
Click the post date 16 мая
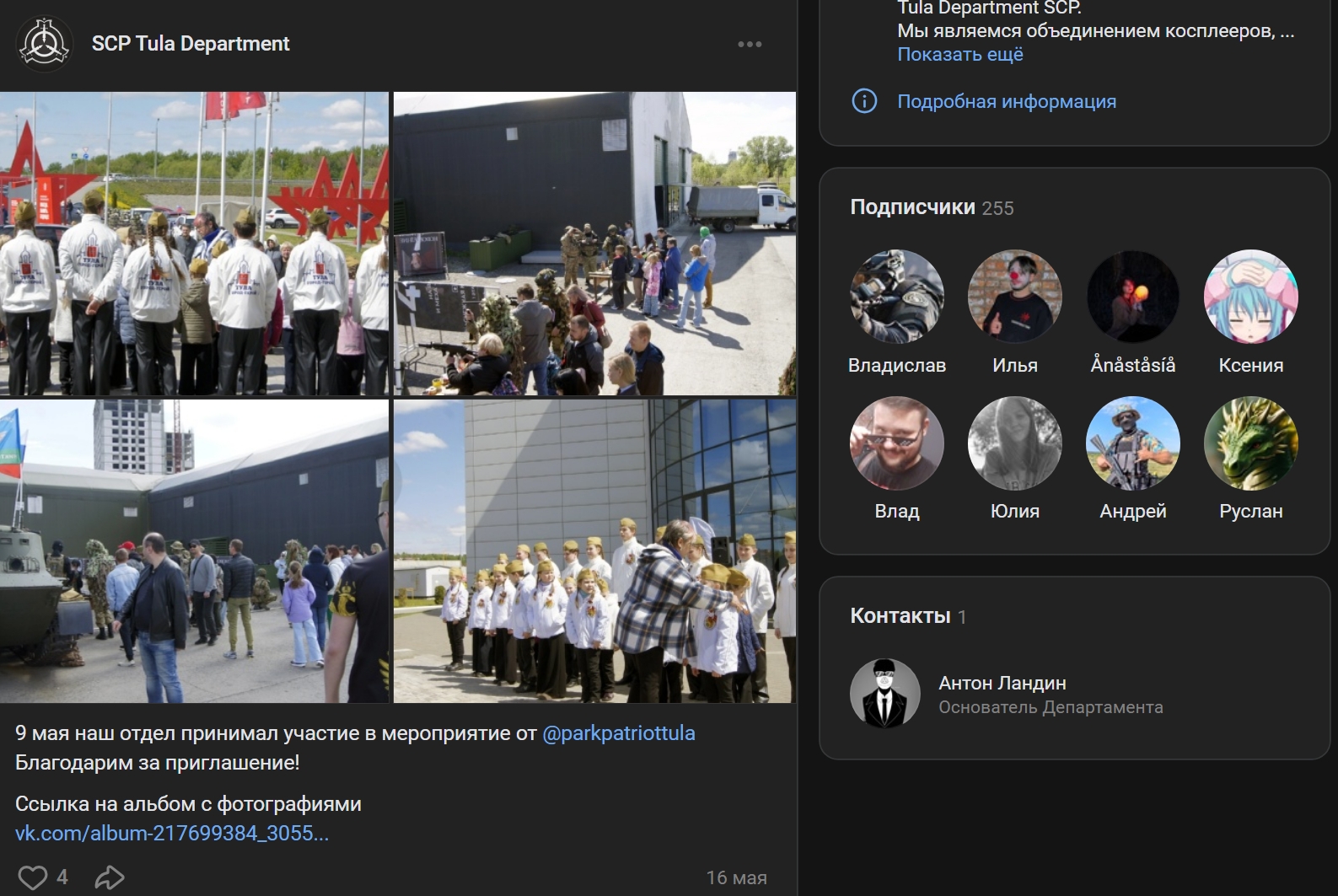pos(737,877)
